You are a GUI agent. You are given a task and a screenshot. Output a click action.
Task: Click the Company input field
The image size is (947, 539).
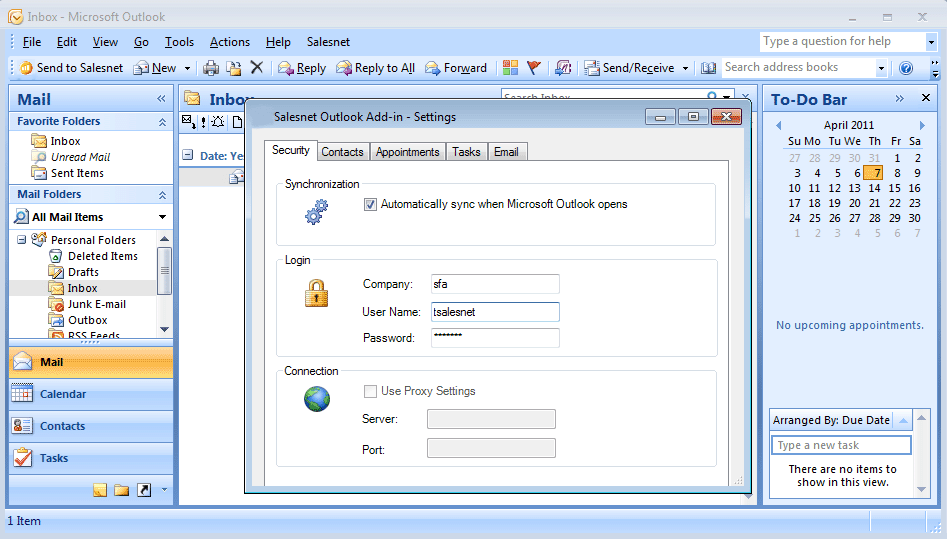pos(495,284)
